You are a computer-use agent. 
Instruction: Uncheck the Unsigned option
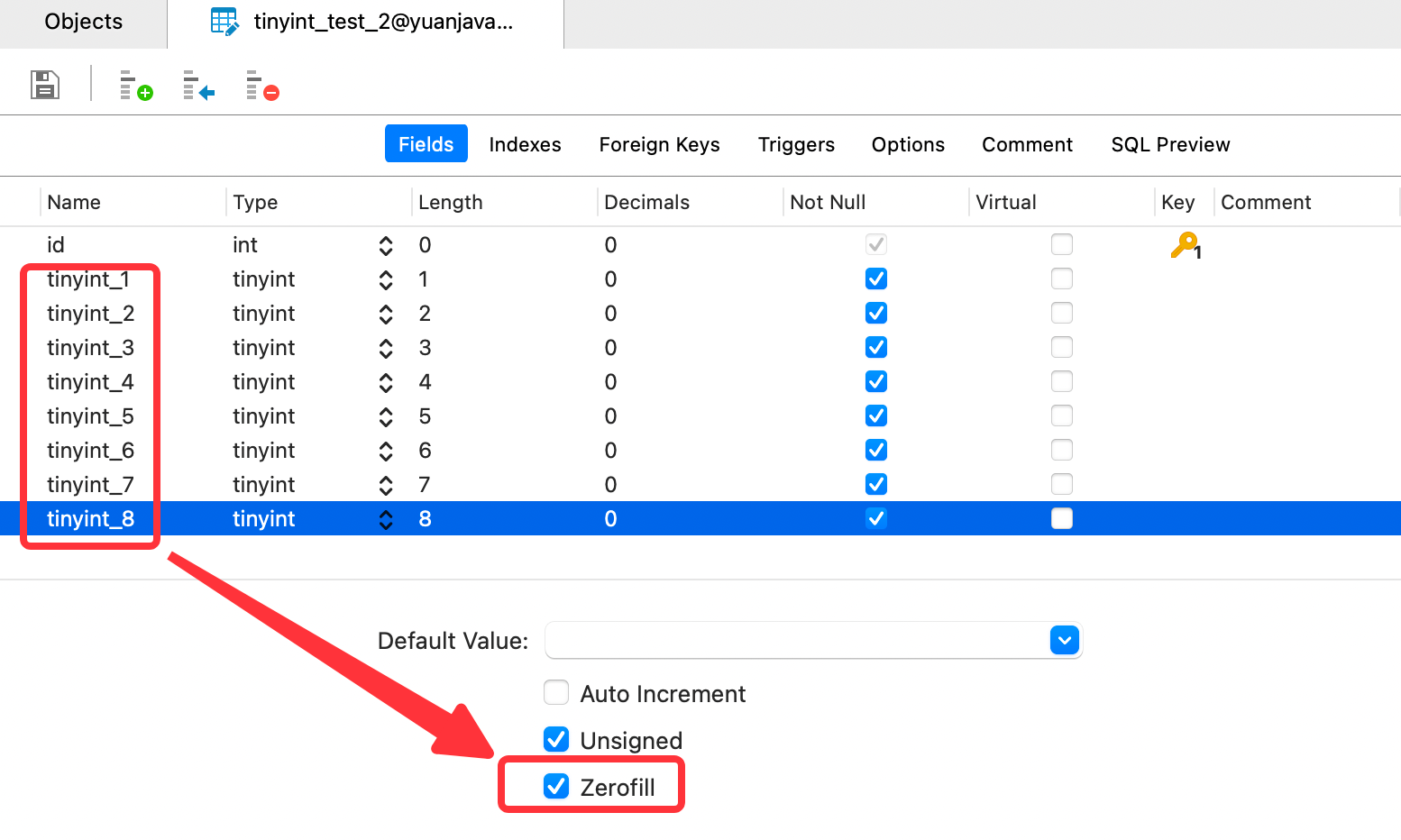coord(556,740)
